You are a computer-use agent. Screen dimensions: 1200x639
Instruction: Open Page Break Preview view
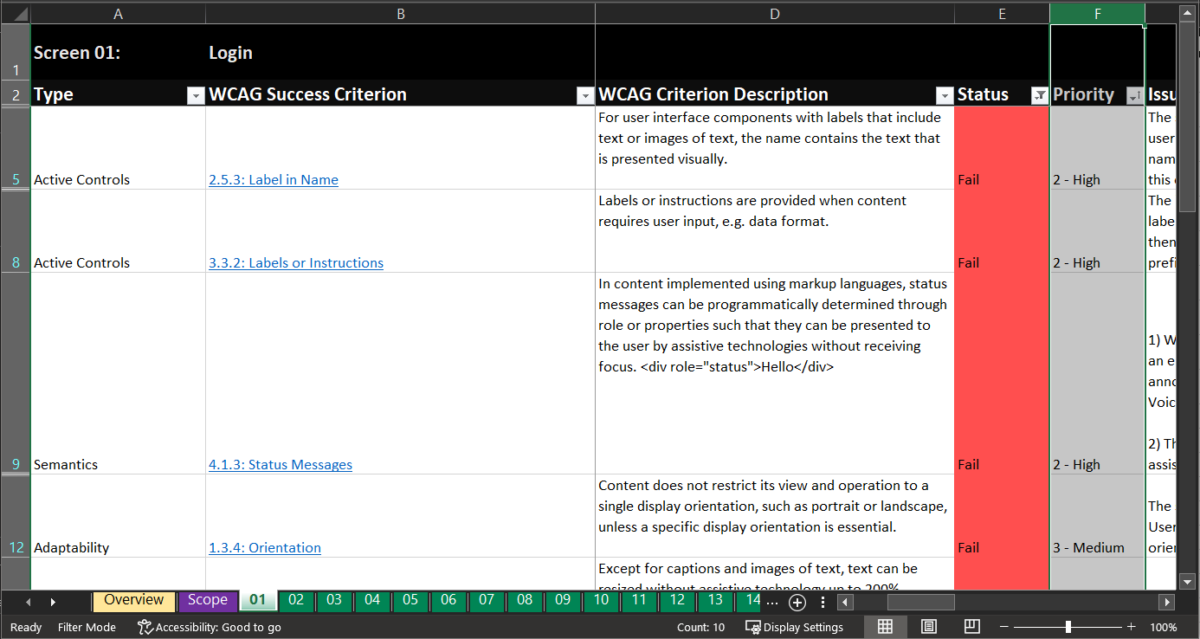(x=971, y=626)
